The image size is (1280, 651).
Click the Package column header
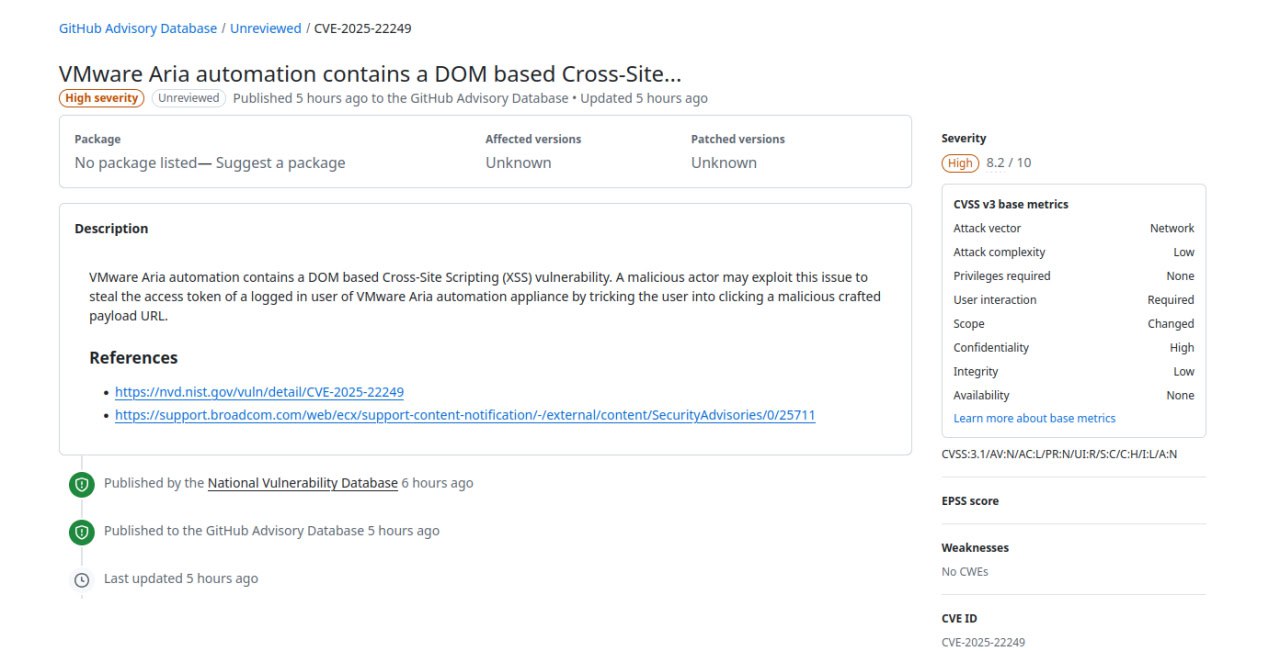point(97,139)
